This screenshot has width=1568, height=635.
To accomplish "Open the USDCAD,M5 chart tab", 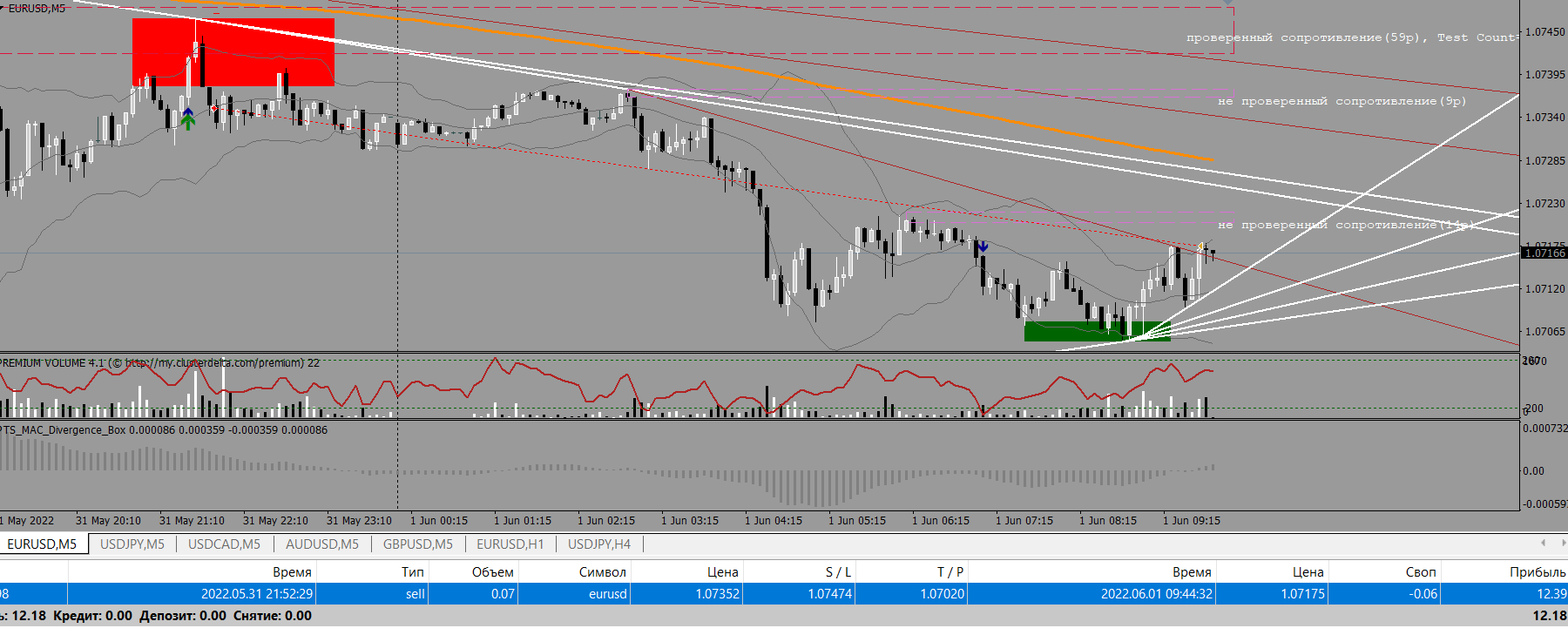I will pyautogui.click(x=224, y=544).
